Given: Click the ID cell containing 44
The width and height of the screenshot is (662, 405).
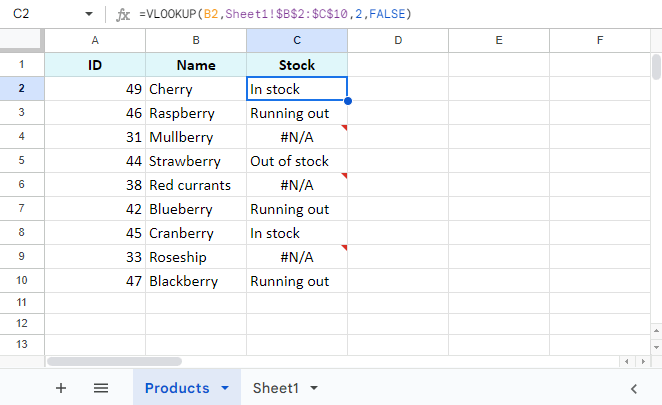Looking at the screenshot, I should 95,161.
